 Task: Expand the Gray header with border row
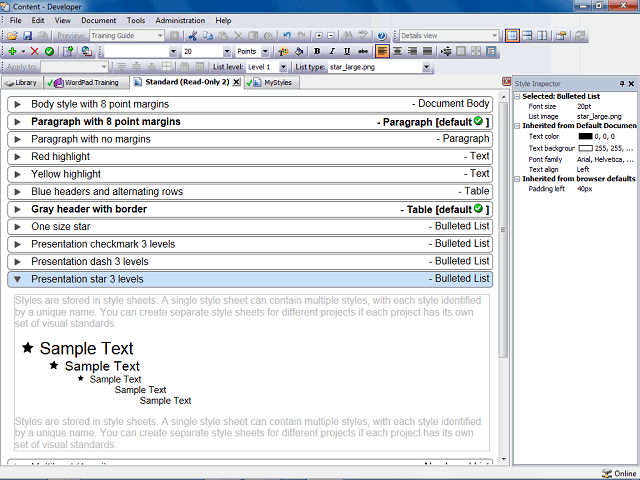click(17, 209)
